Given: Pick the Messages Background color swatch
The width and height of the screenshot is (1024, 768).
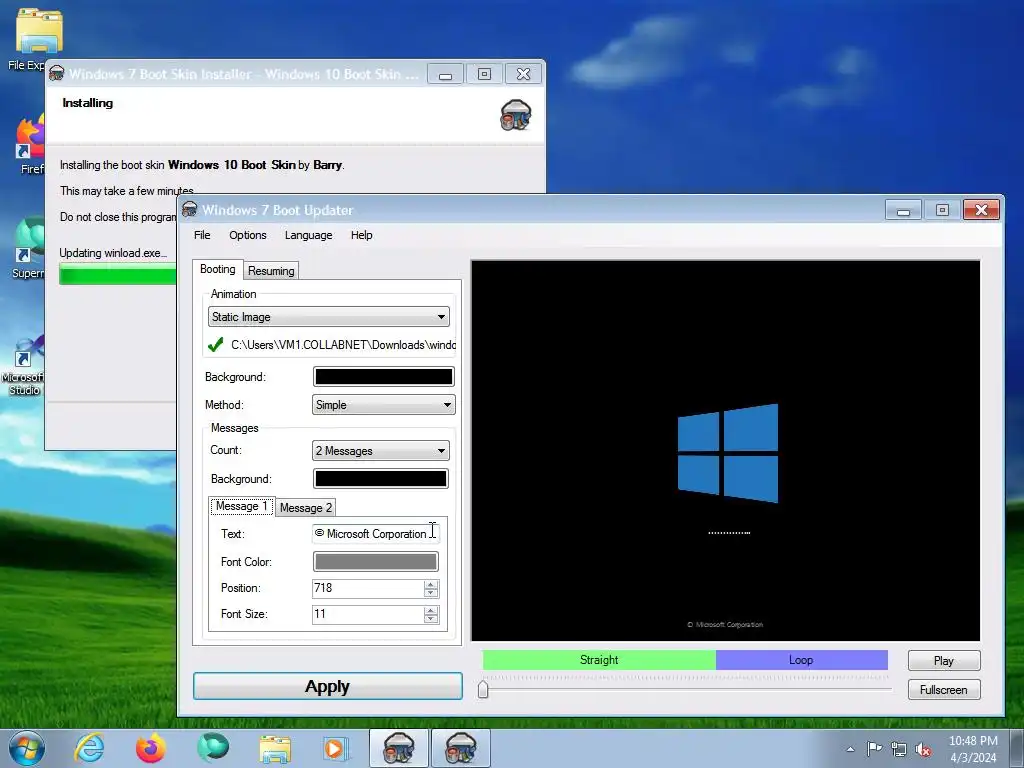Looking at the screenshot, I should [x=381, y=479].
